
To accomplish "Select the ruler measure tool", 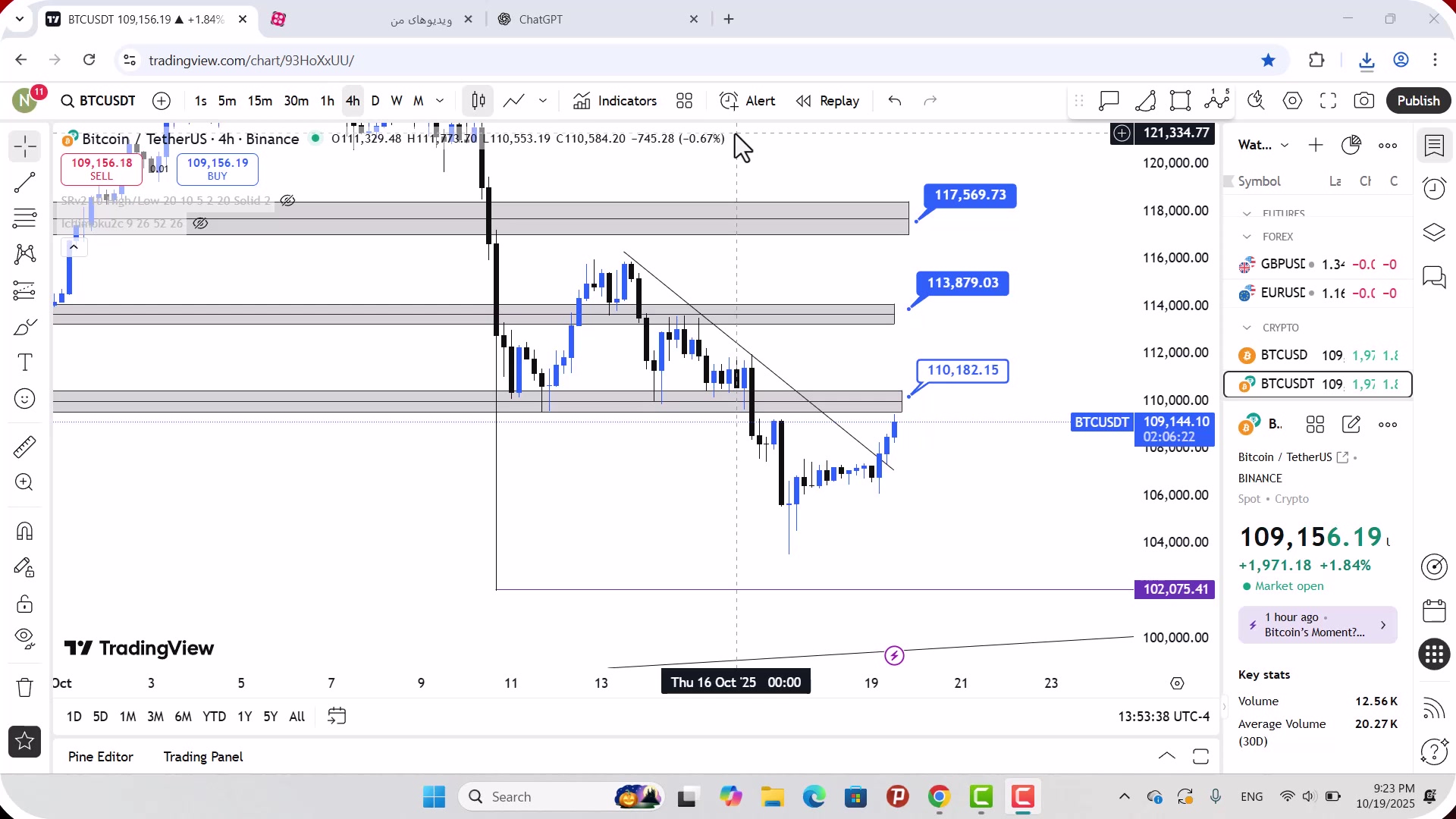I will tap(25, 447).
